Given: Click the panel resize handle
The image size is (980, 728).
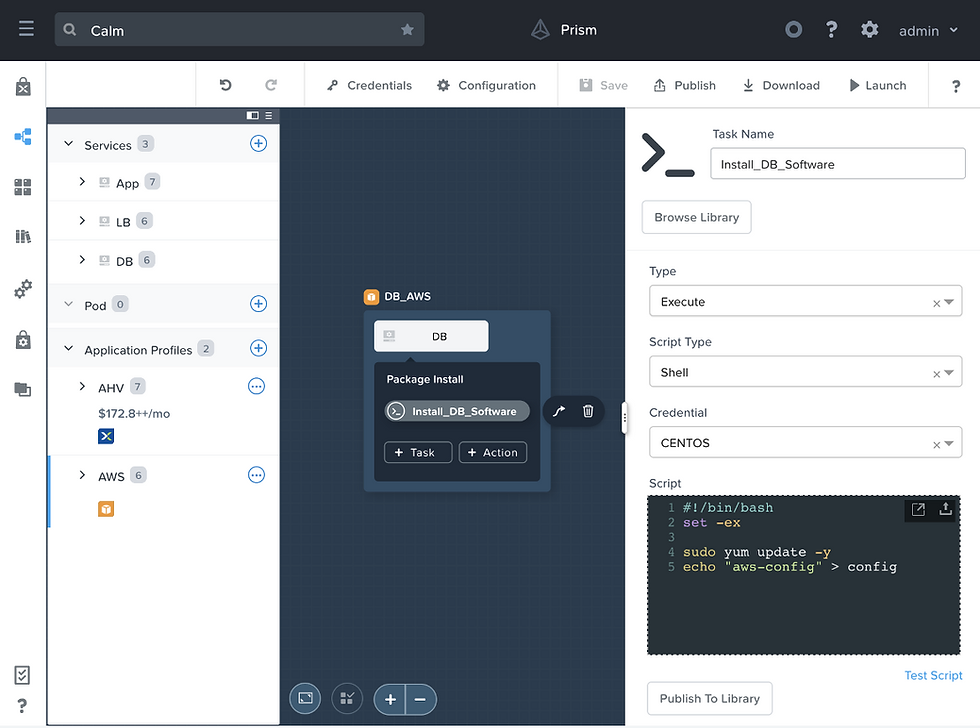Looking at the screenshot, I should (x=624, y=418).
